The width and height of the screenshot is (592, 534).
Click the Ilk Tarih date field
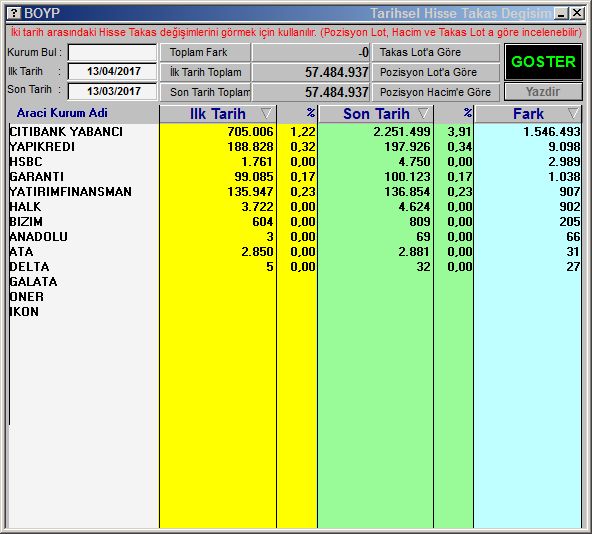[x=113, y=71]
